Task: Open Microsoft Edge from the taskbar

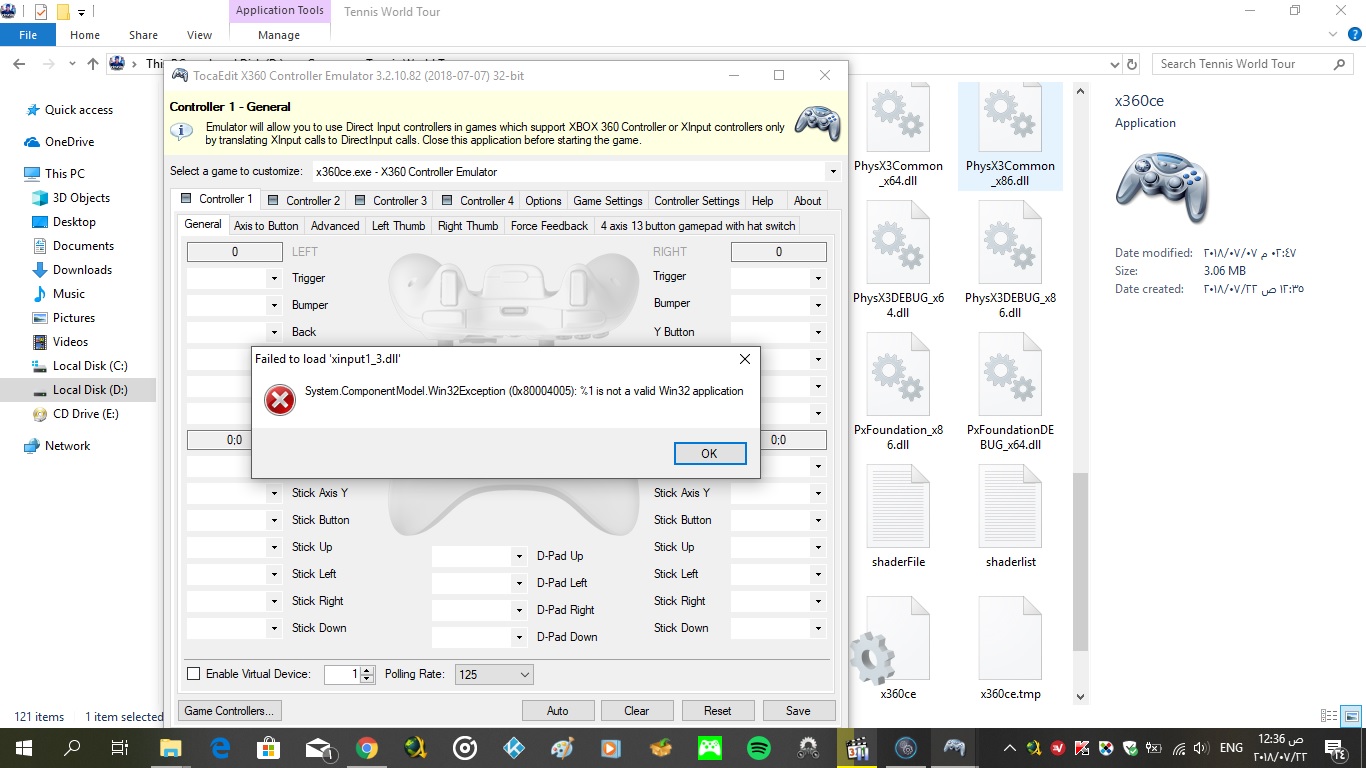Action: pos(219,747)
